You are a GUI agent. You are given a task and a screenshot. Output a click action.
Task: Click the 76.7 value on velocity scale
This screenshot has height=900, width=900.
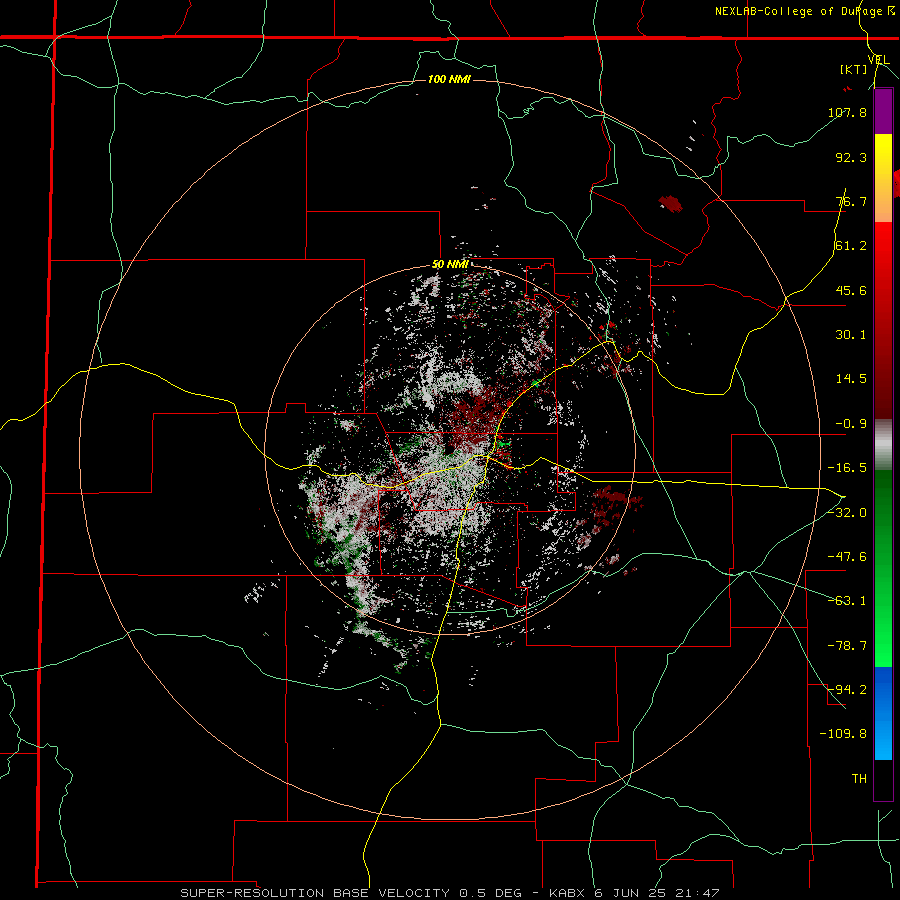tap(851, 201)
